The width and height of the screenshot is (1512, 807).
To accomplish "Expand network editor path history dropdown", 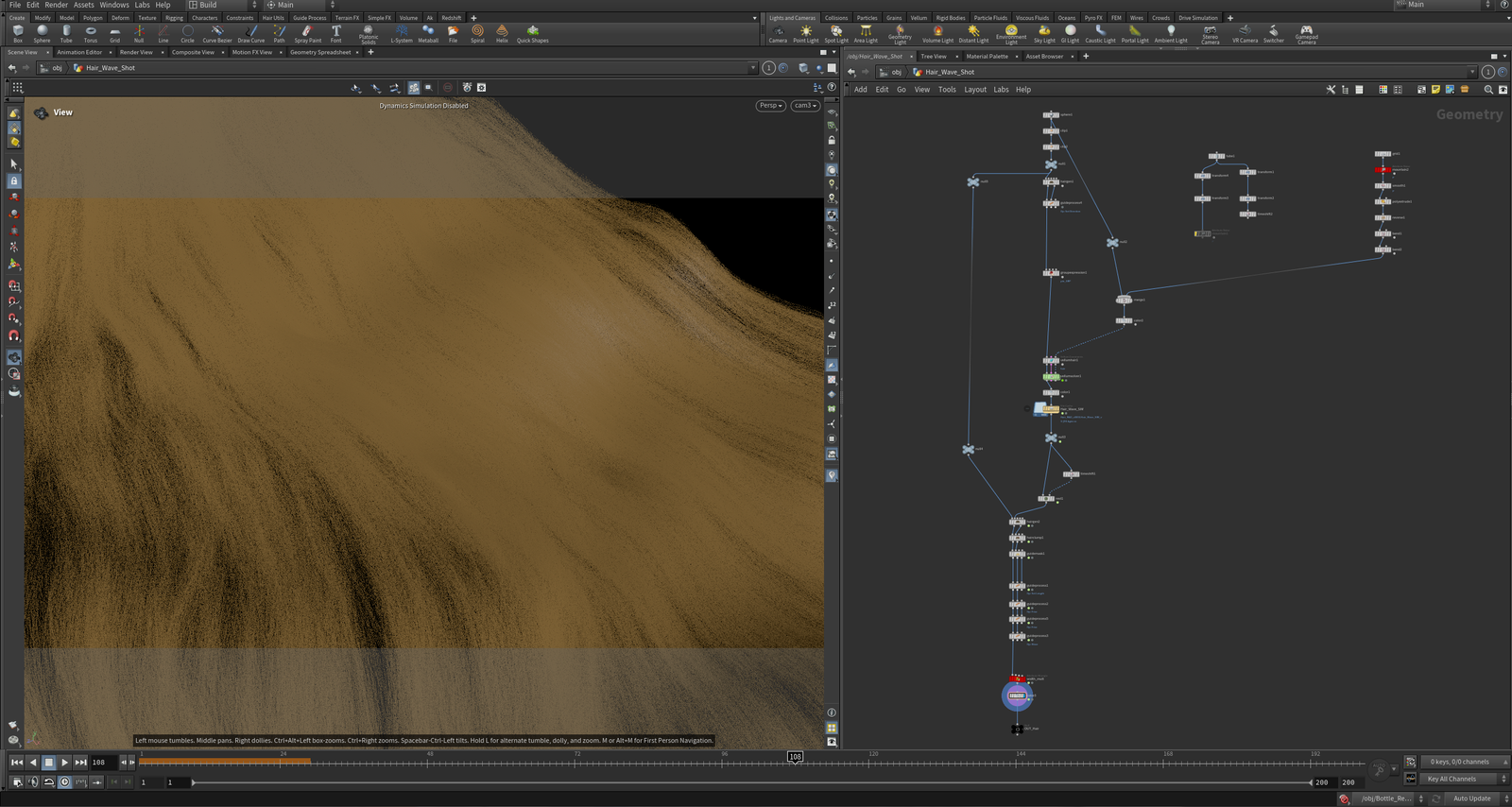I will (x=1472, y=72).
